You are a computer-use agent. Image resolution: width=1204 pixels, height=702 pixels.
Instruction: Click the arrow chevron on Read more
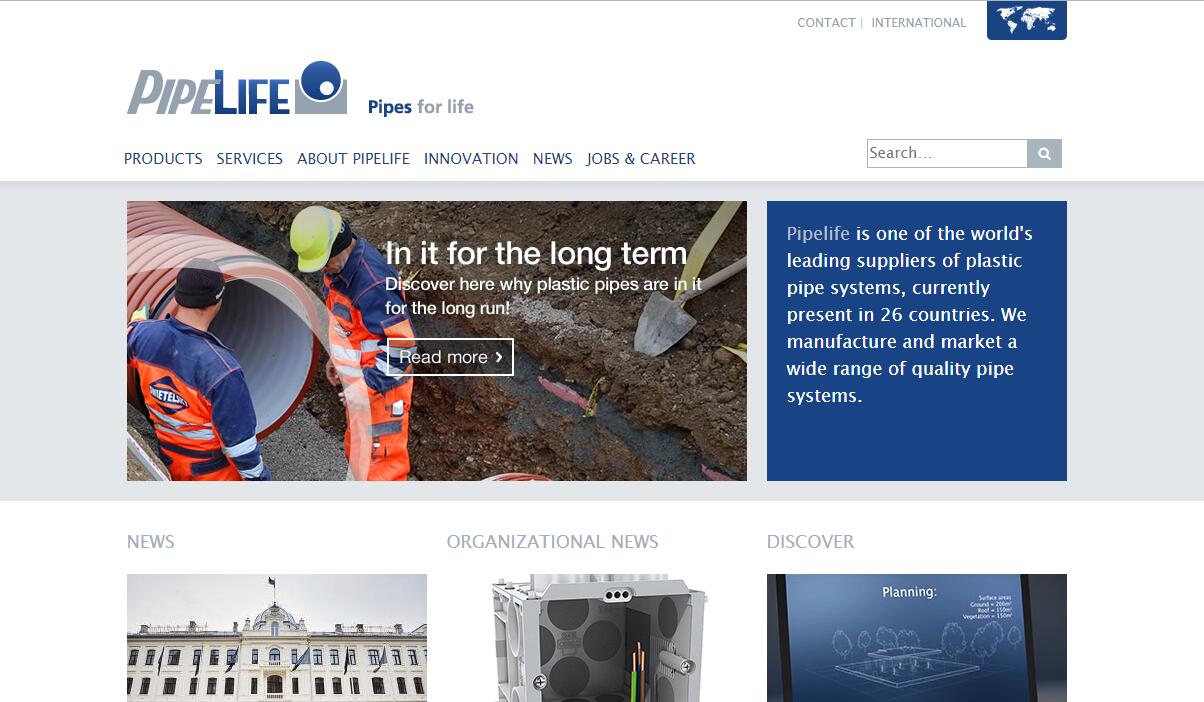[499, 357]
